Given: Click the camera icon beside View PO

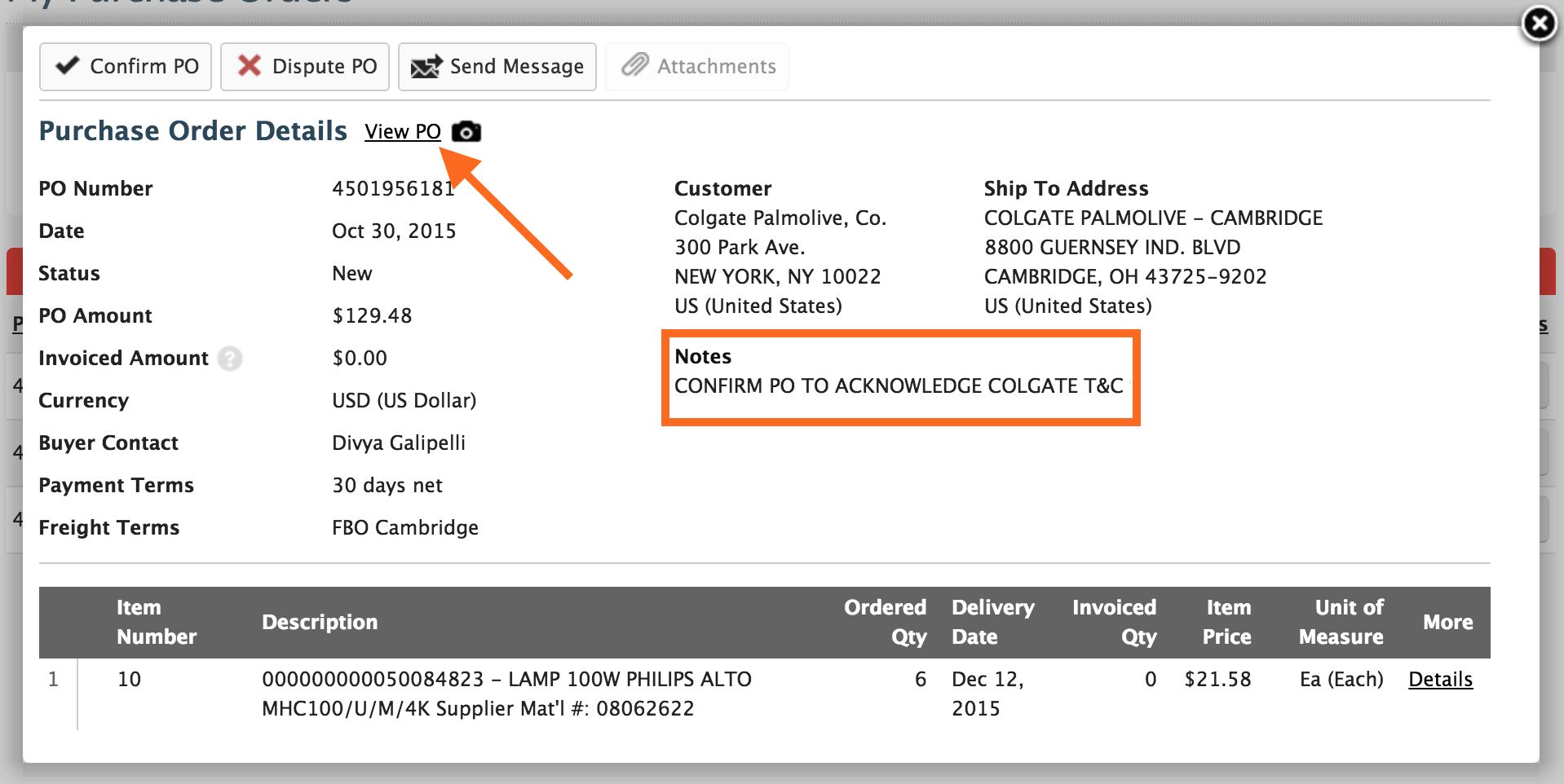Looking at the screenshot, I should click(466, 131).
